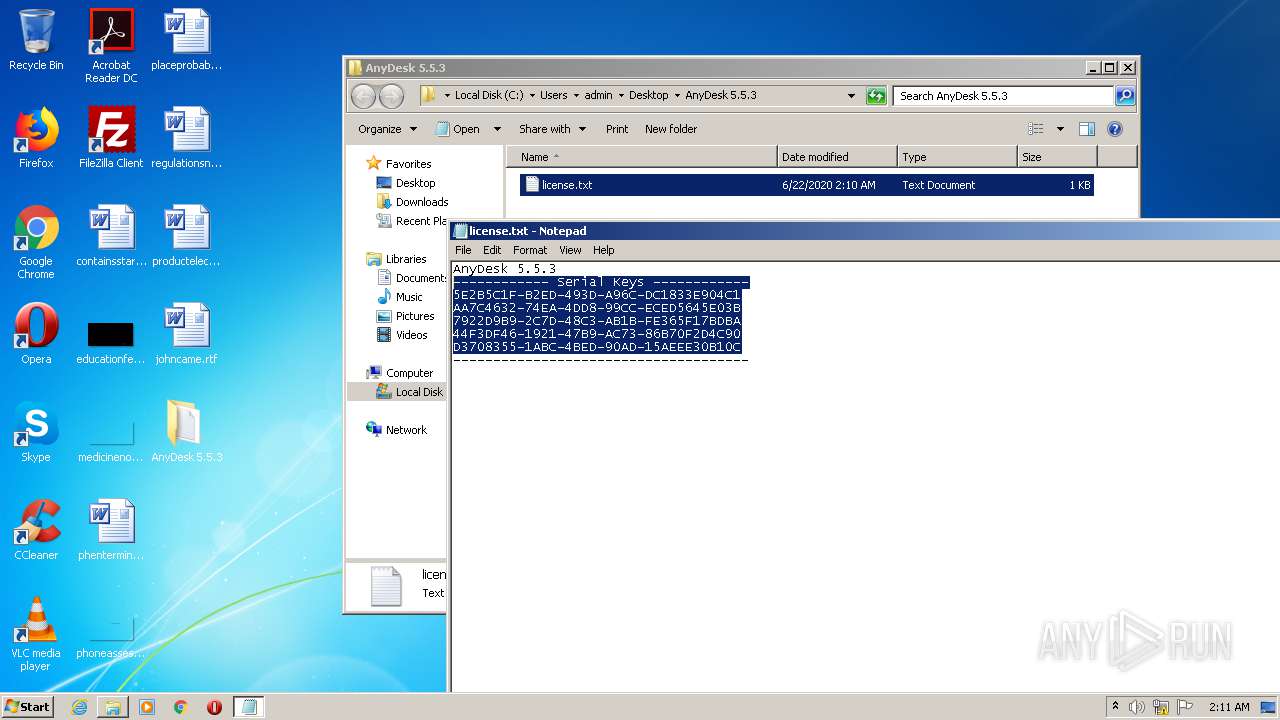Screen dimensions: 1280x720
Task: Open FileZilla Client shortcut
Action: click(111, 138)
